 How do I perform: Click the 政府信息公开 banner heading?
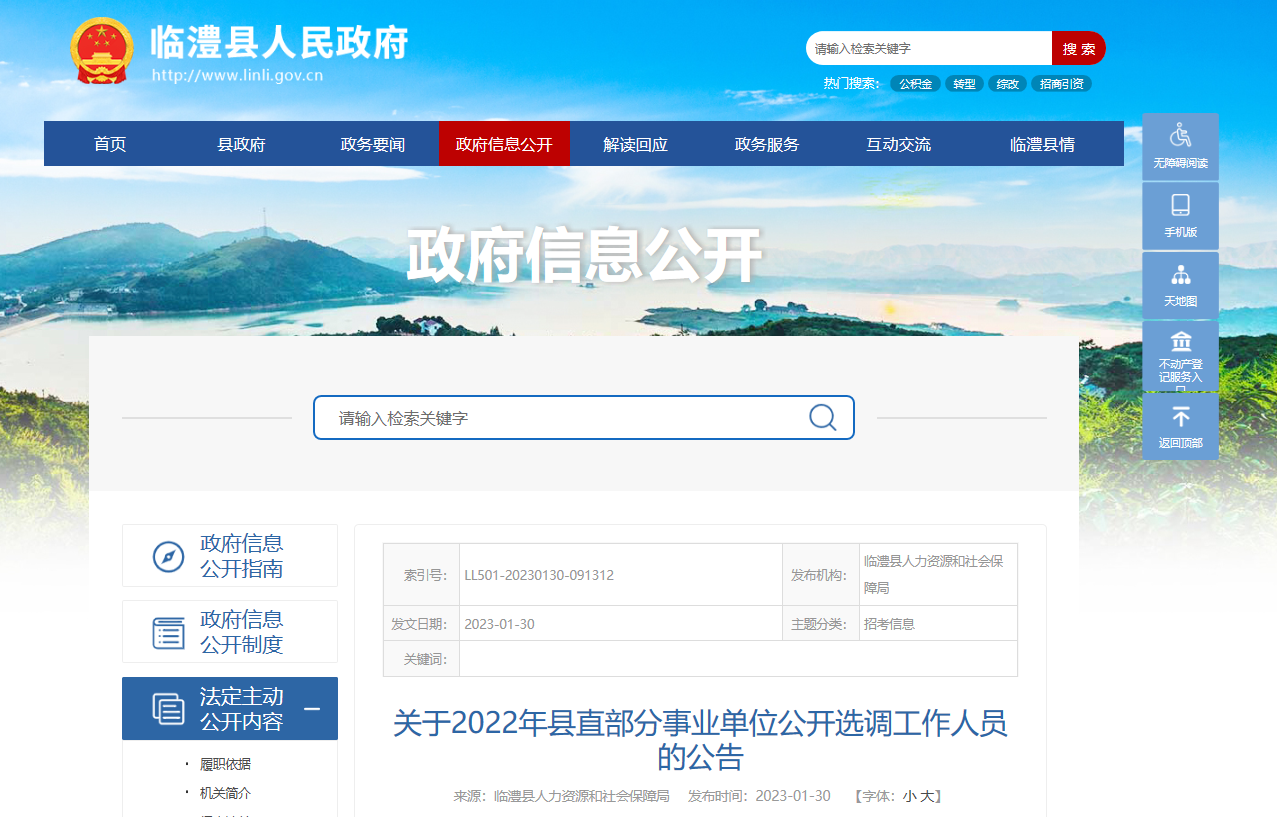pos(584,256)
